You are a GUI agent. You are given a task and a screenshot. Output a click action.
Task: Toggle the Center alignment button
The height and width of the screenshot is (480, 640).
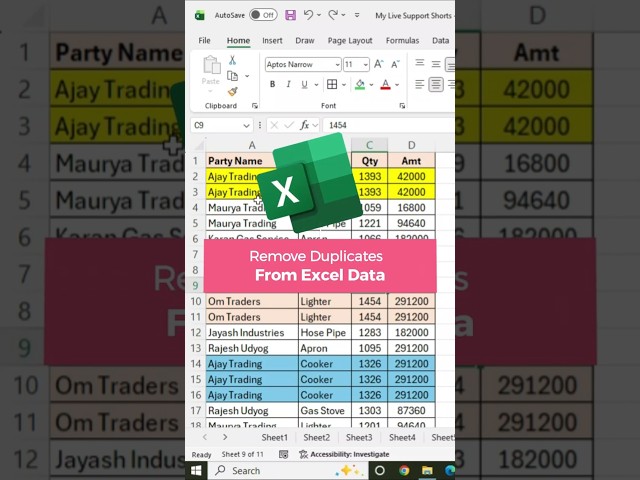click(x=436, y=84)
